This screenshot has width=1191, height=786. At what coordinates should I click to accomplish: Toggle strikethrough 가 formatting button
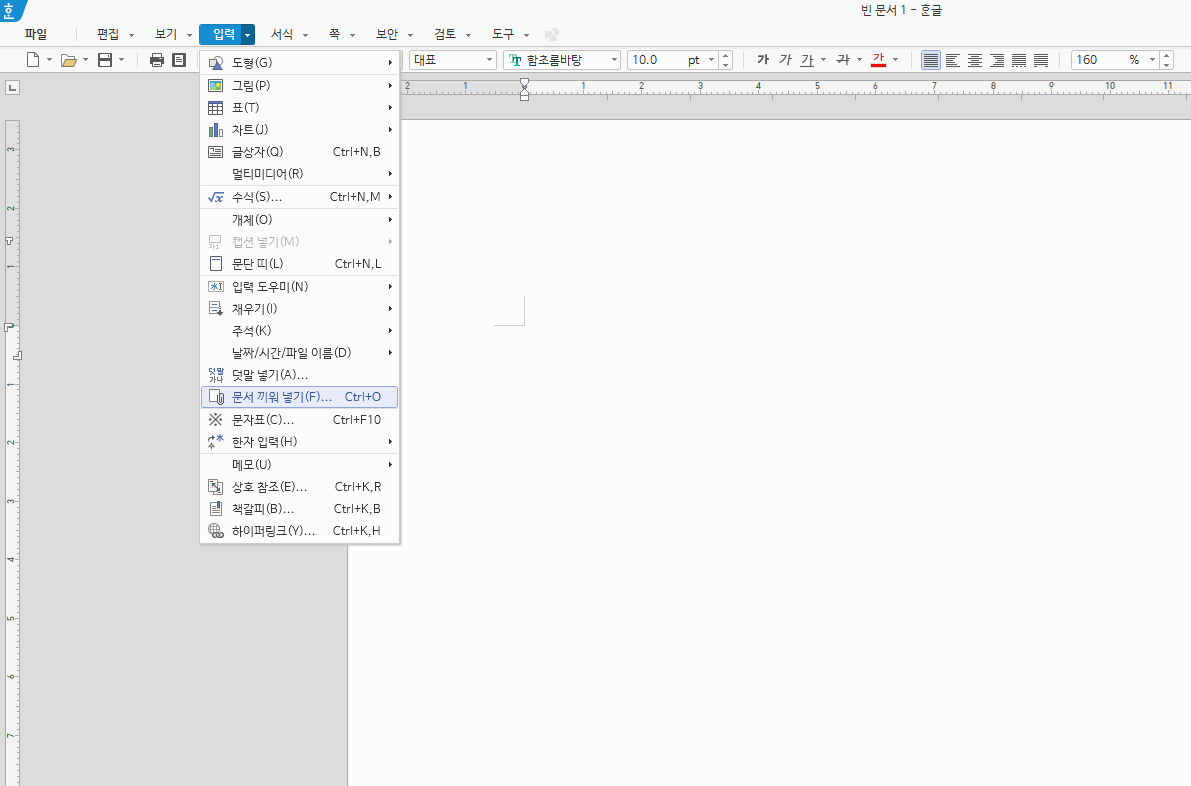click(842, 60)
